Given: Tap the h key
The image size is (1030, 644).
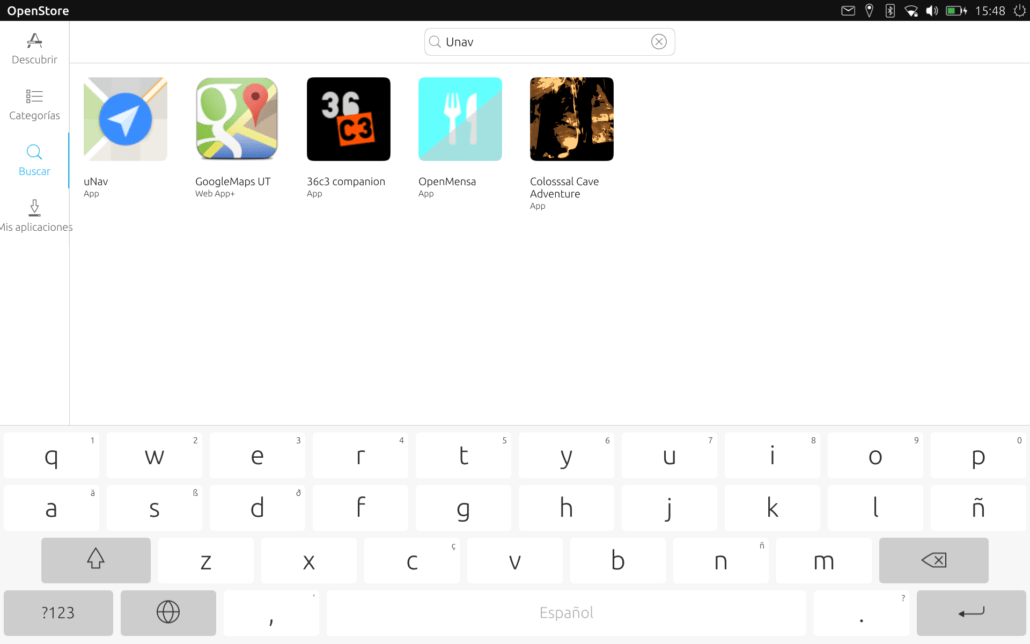Looking at the screenshot, I should tap(566, 507).
